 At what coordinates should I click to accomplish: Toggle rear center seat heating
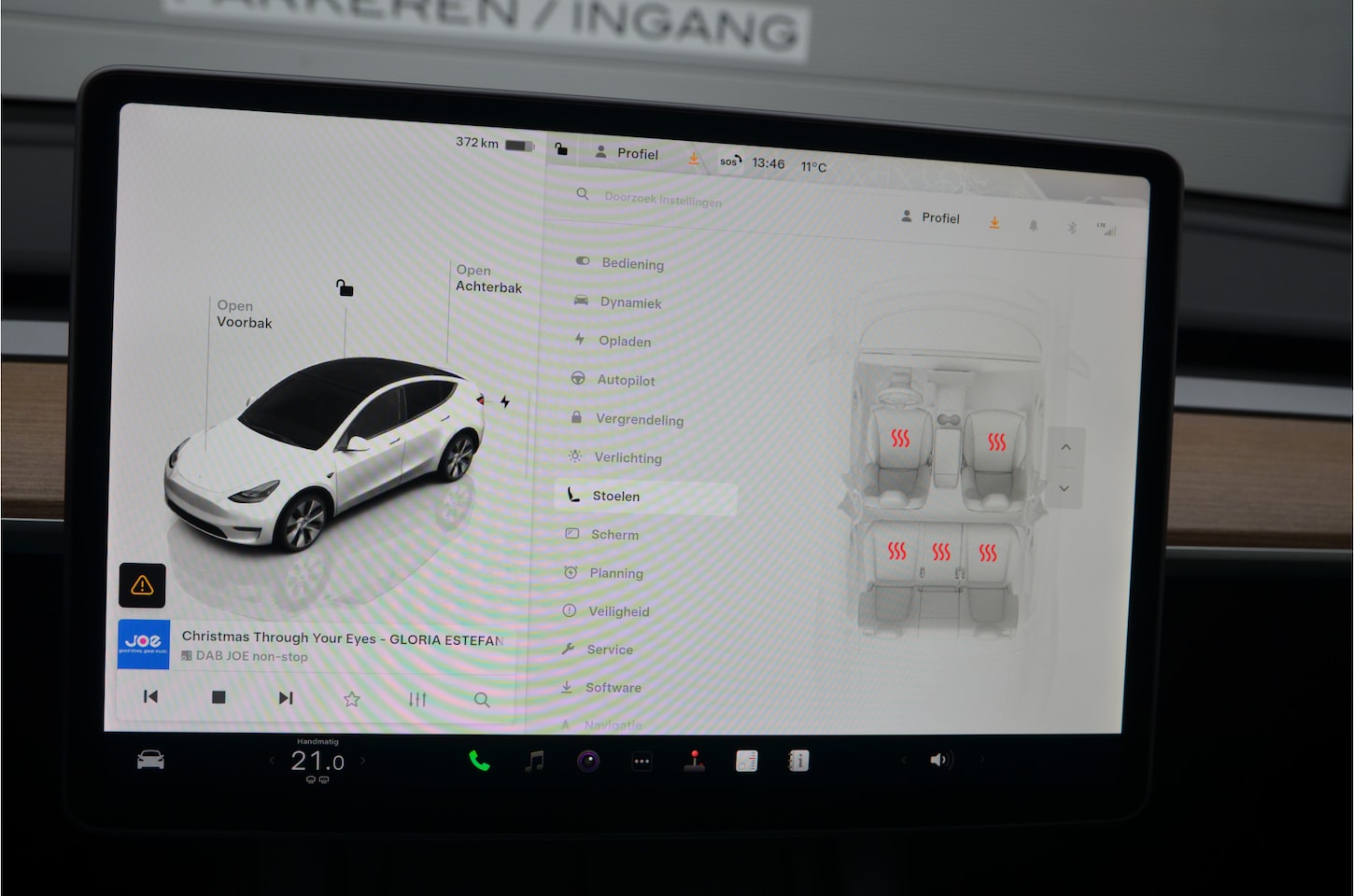pyautogui.click(x=941, y=553)
